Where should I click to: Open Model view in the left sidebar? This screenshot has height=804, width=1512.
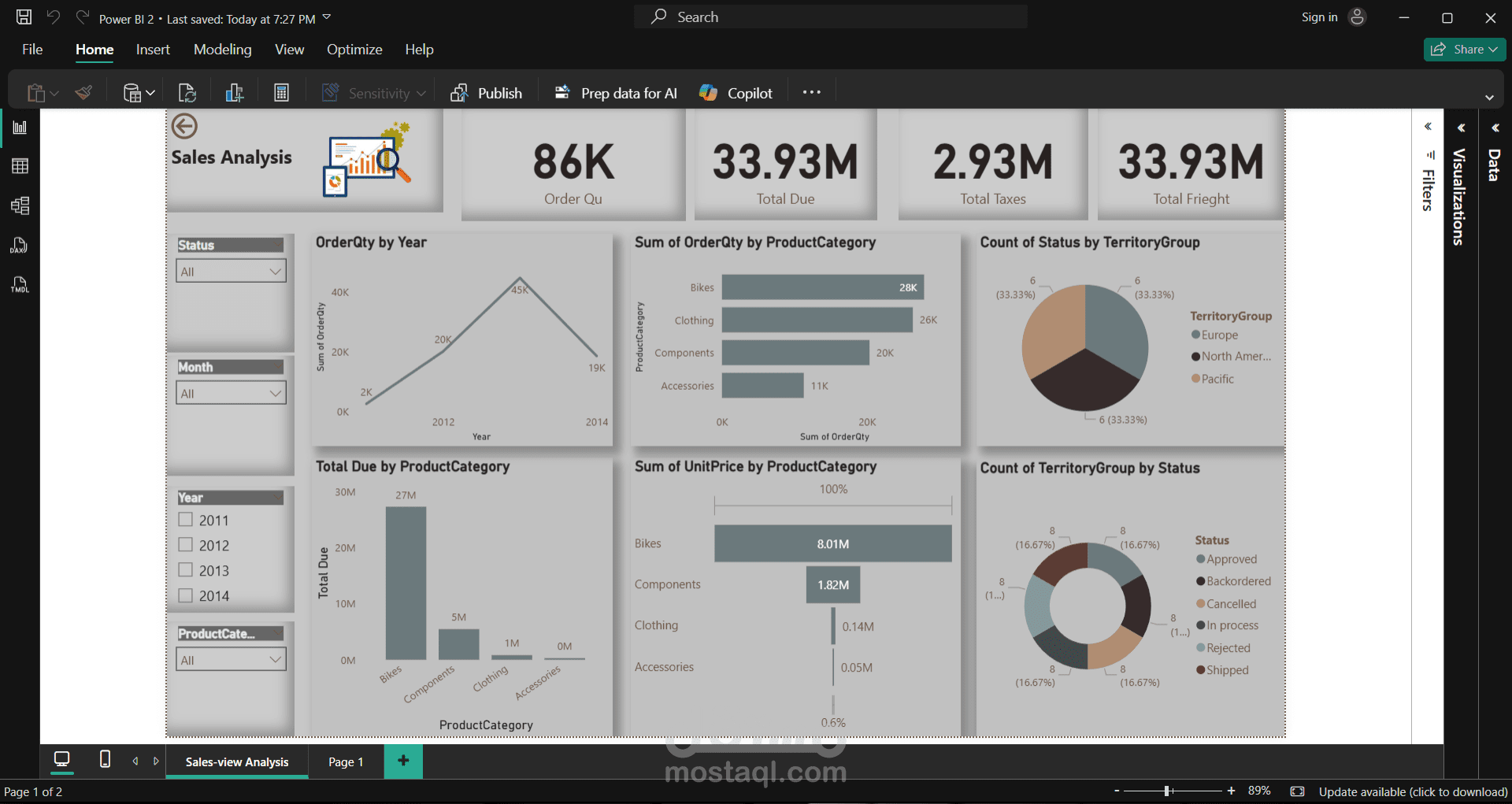point(20,206)
